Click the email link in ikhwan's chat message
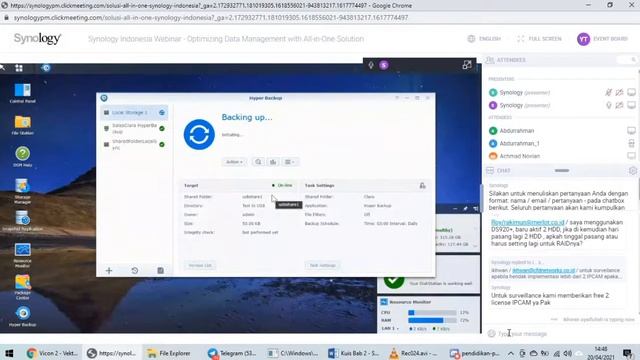 tap(543, 270)
